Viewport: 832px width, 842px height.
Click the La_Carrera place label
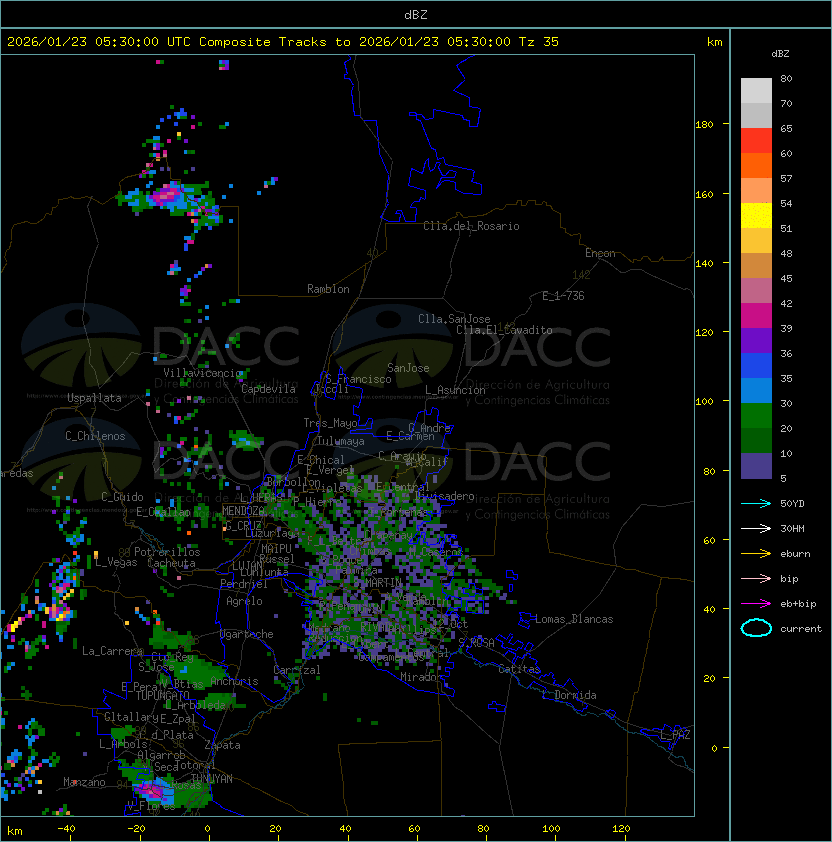tap(112, 651)
